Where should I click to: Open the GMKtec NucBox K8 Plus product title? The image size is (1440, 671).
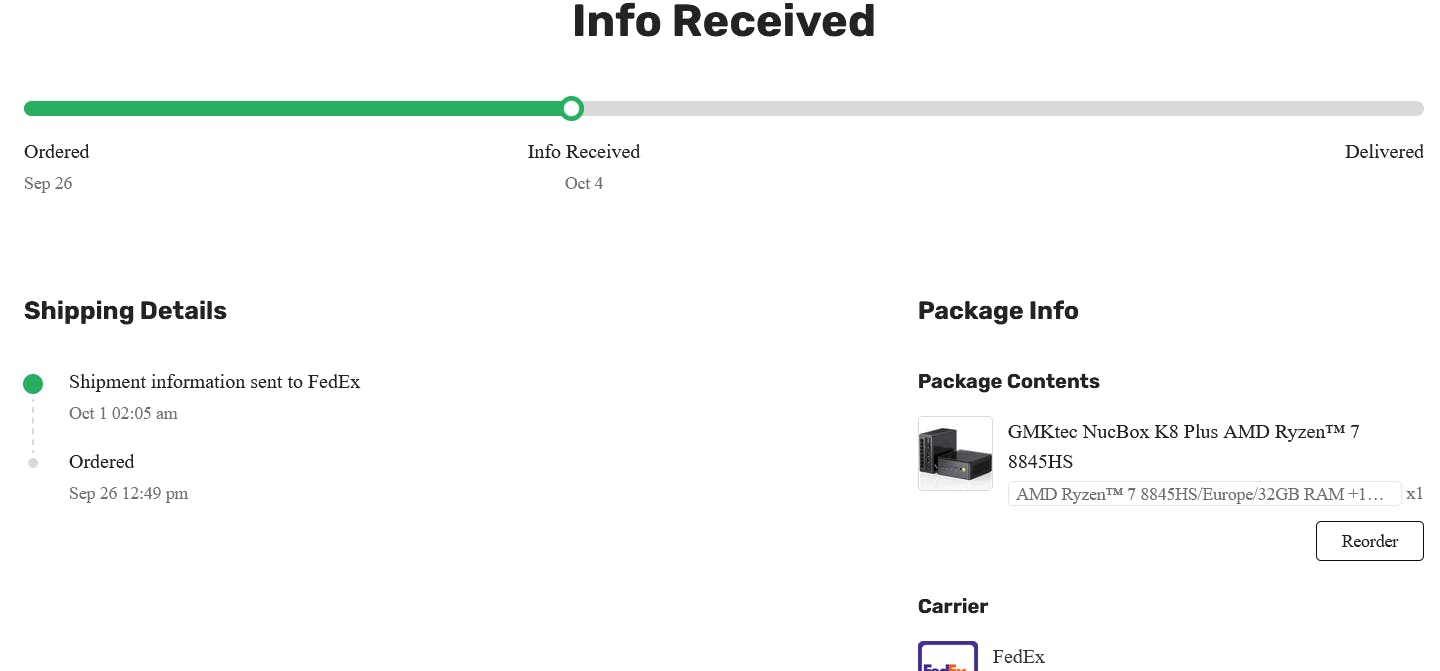tap(1183, 446)
